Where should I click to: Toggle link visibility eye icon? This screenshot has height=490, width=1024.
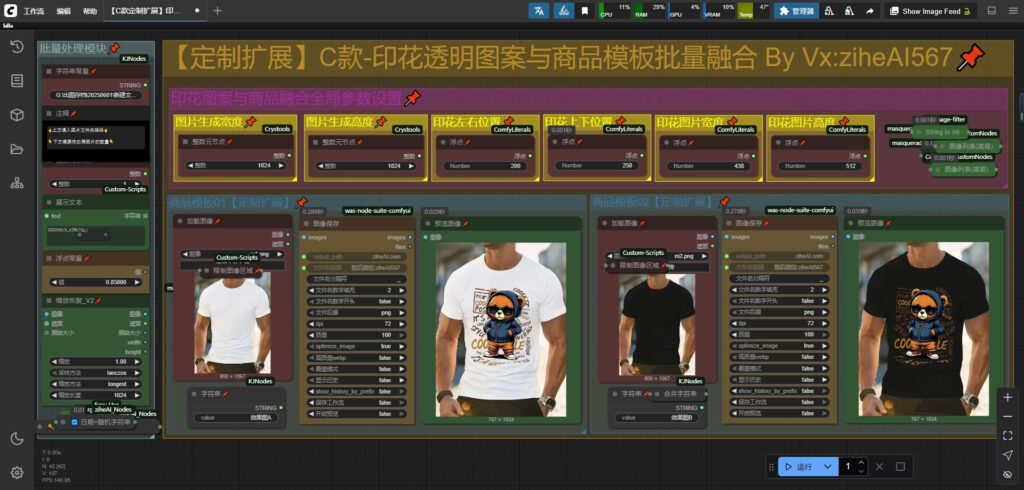tap(1007, 474)
